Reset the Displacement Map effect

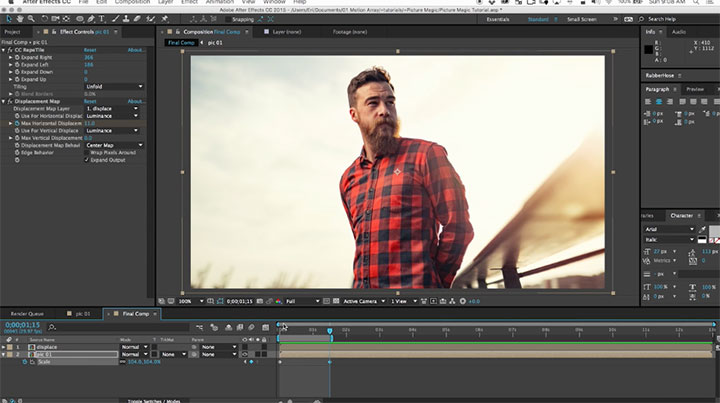click(90, 101)
